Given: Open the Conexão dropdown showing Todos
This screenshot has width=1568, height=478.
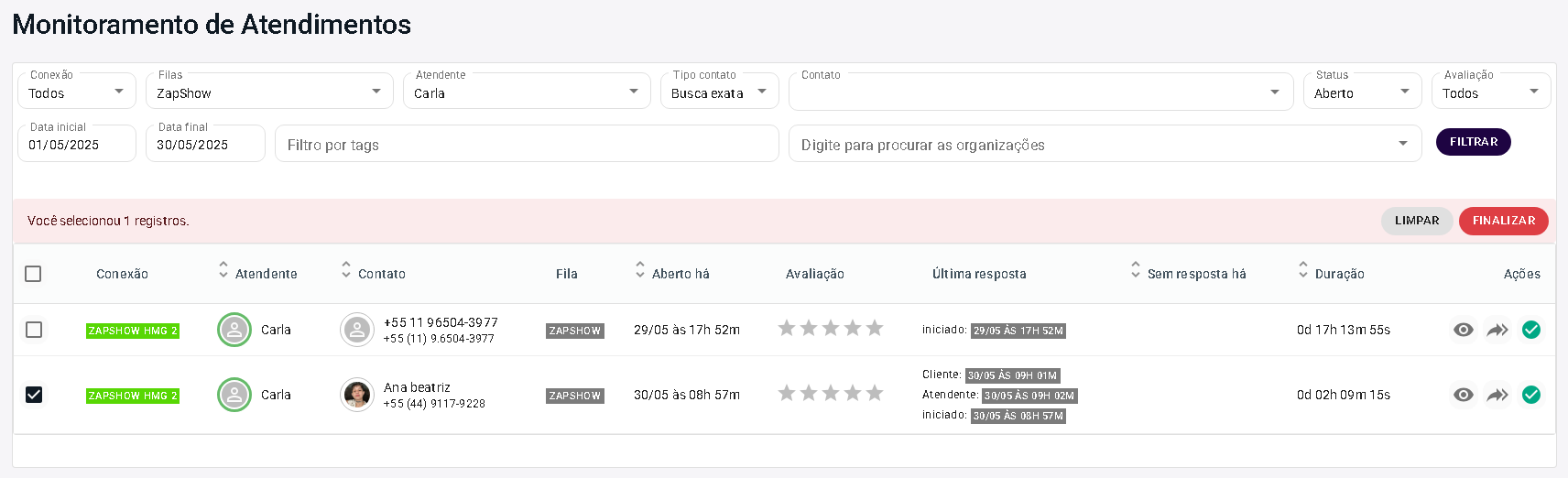Looking at the screenshot, I should click(x=77, y=92).
